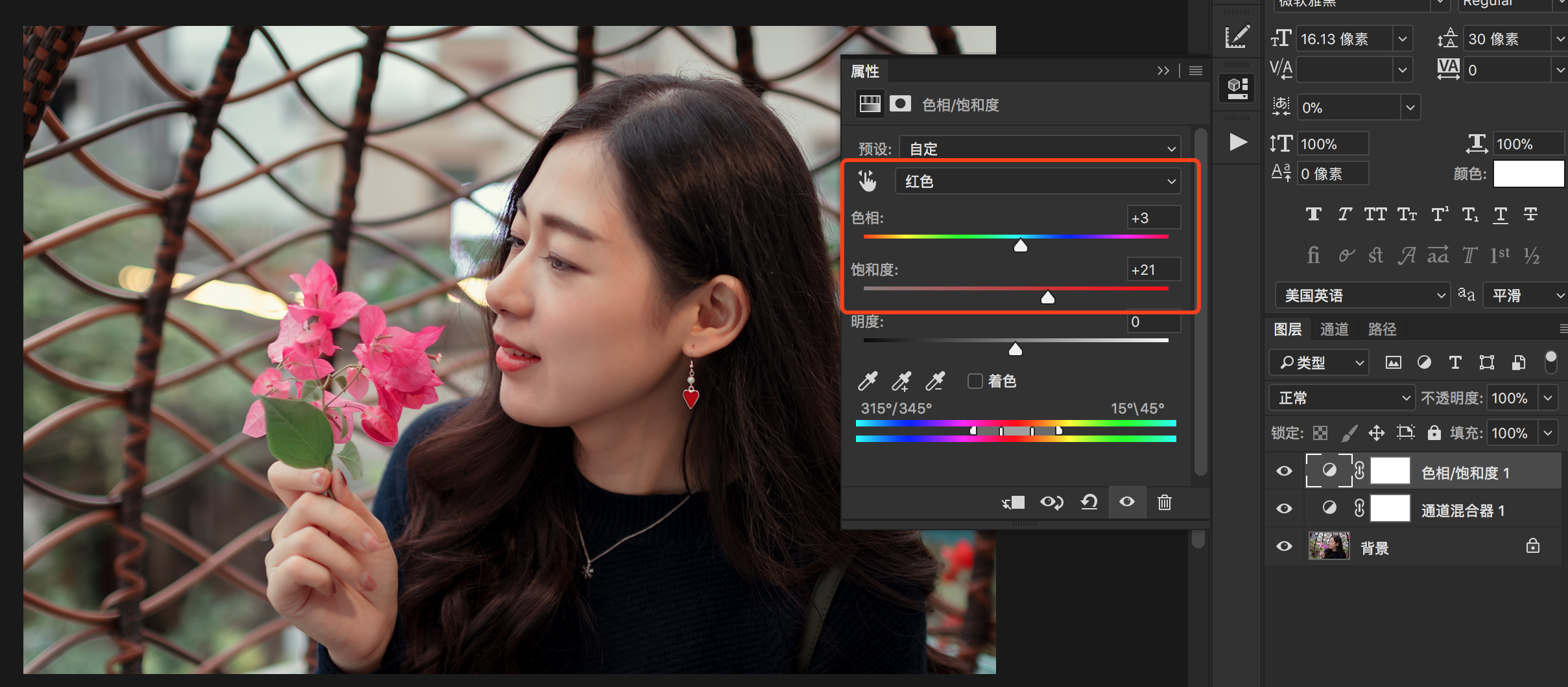This screenshot has height=687, width=1568.
Task: Reset adjustment to defaults
Action: click(1089, 502)
